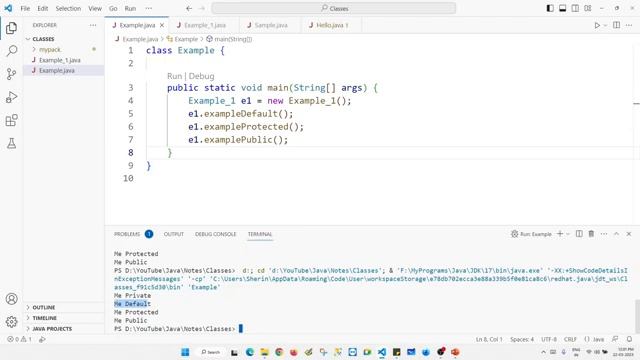Open the View menu

95,8
